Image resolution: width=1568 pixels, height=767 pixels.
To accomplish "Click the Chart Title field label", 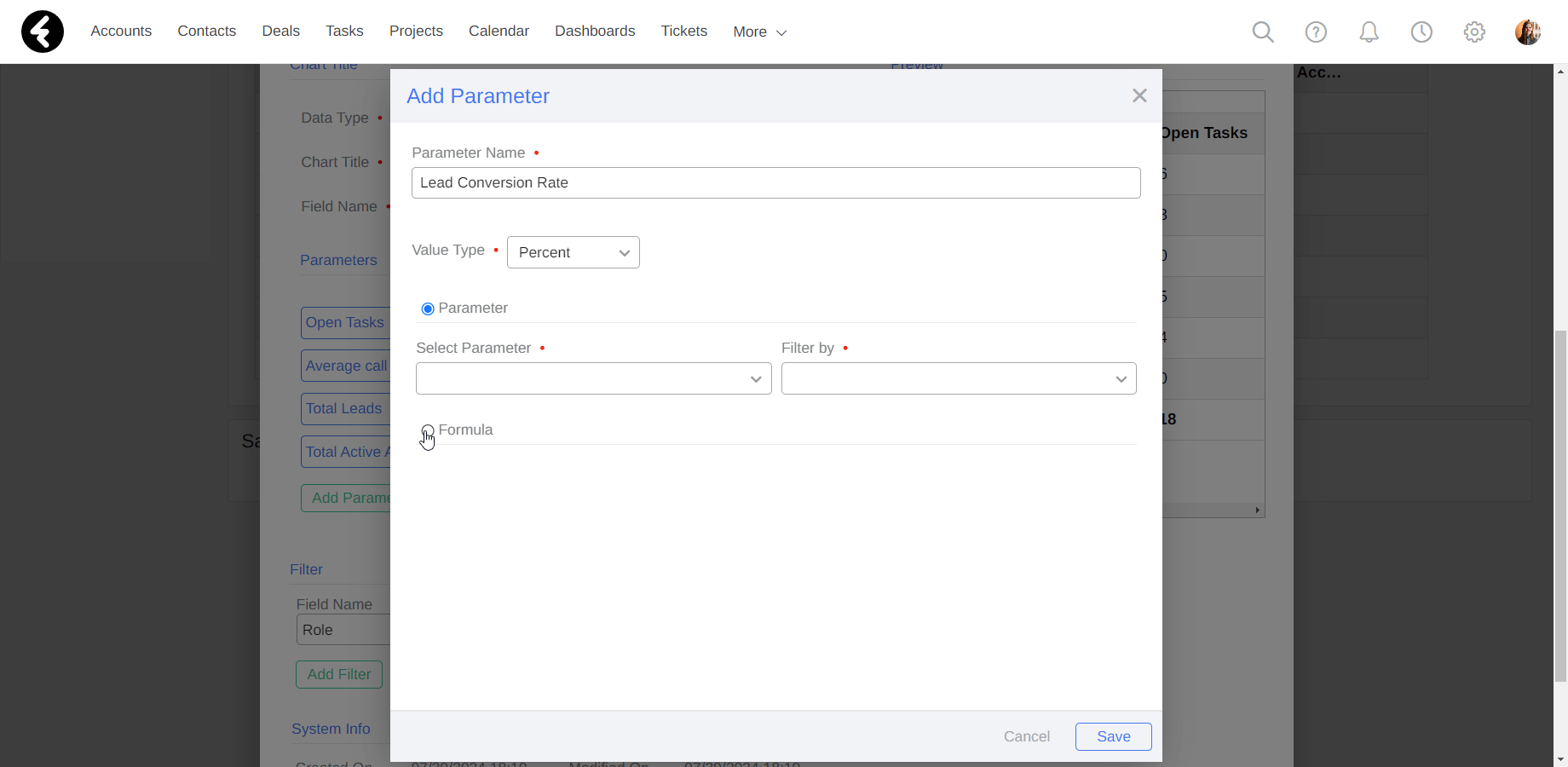I will (x=335, y=162).
